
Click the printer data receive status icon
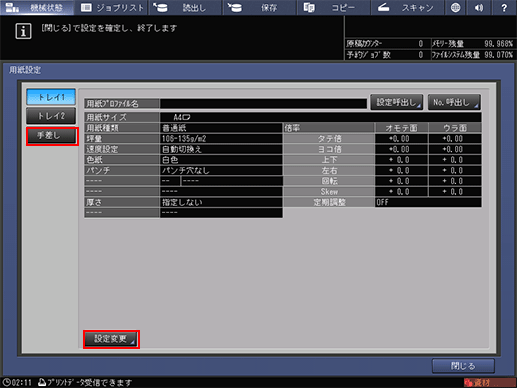click(42, 382)
